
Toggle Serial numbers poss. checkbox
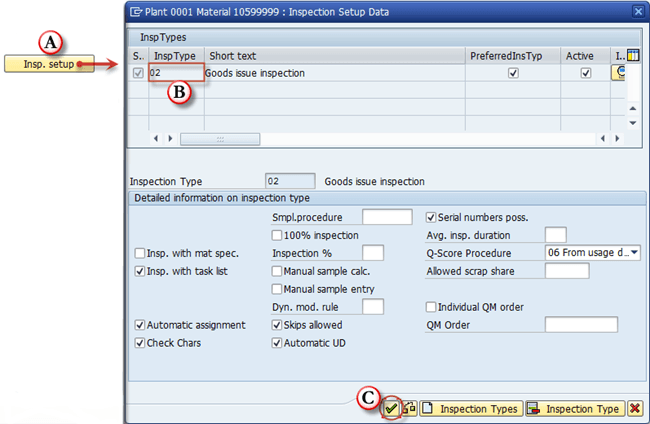point(431,217)
